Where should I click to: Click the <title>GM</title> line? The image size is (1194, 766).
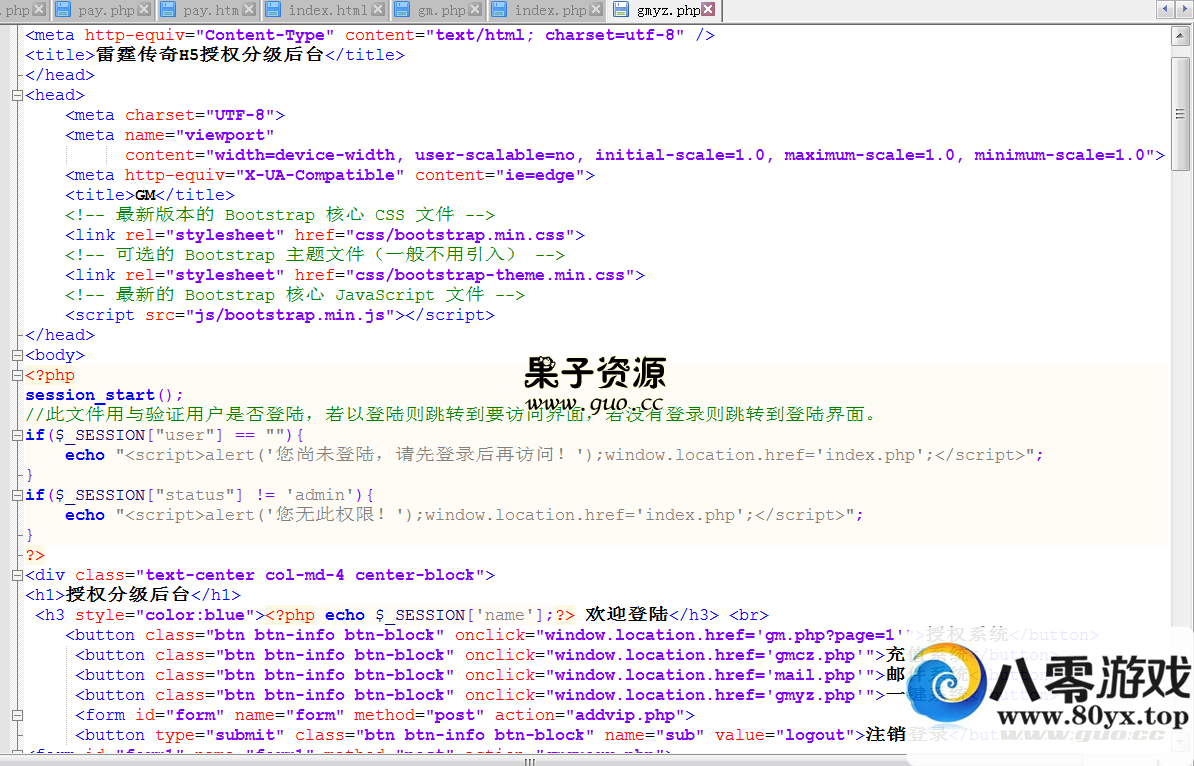point(150,195)
